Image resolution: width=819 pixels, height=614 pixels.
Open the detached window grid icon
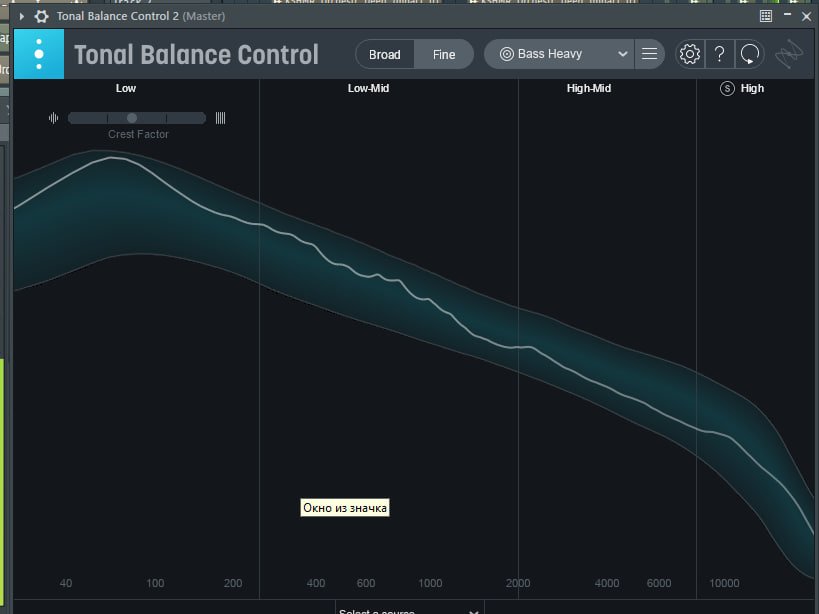coord(766,16)
